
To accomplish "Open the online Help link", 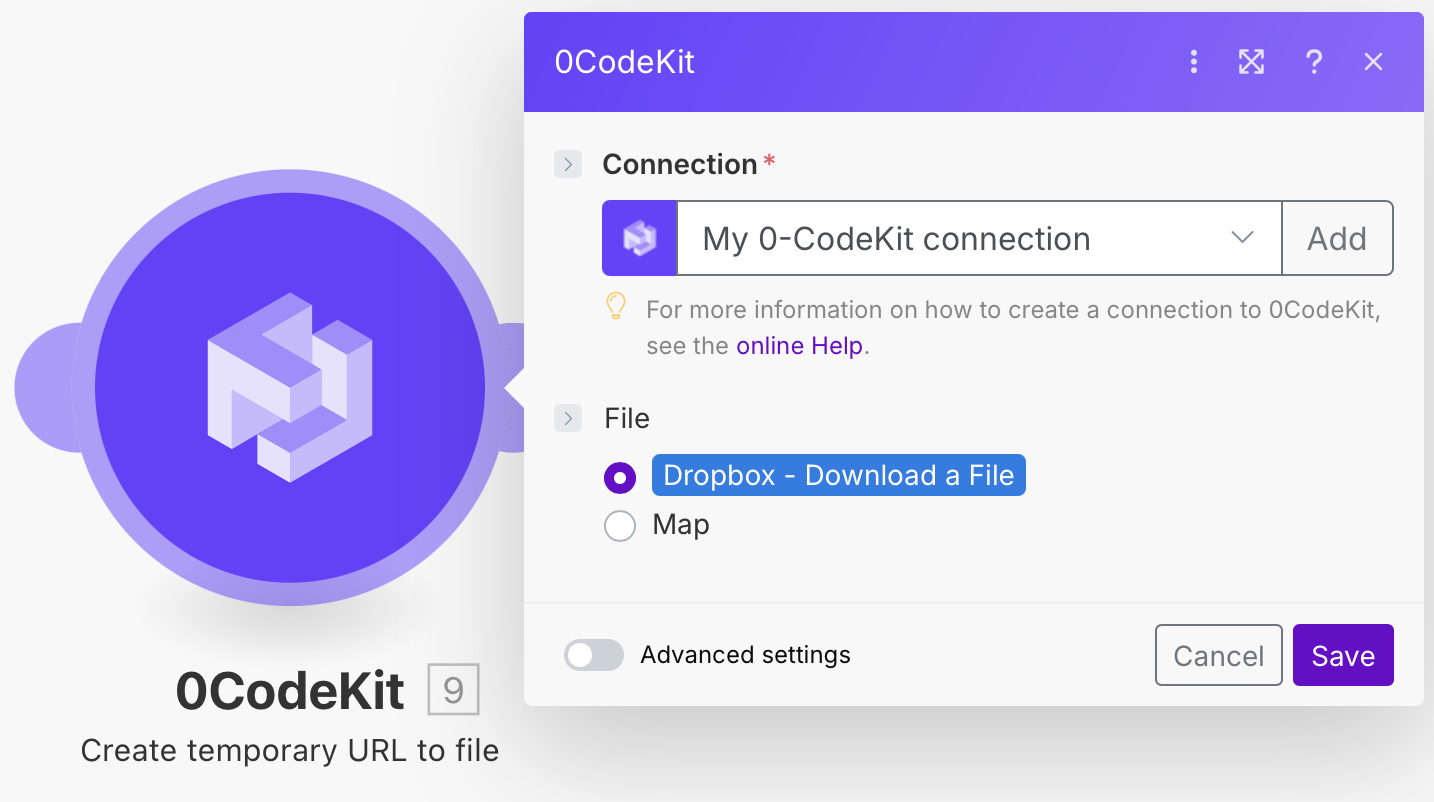I will pos(800,346).
